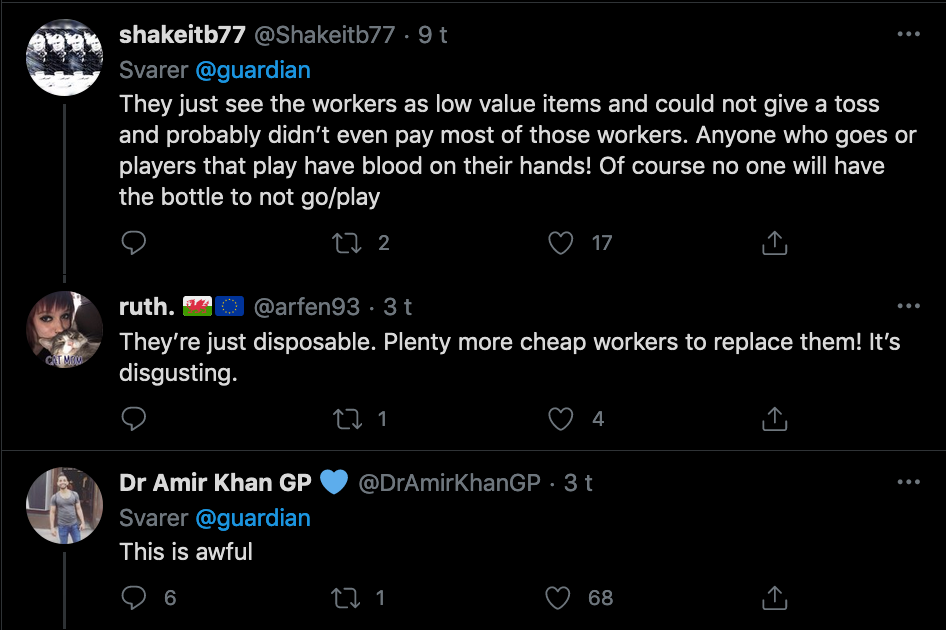Open more options on shakeitb77's tweet
The image size is (946, 630).
click(x=908, y=34)
